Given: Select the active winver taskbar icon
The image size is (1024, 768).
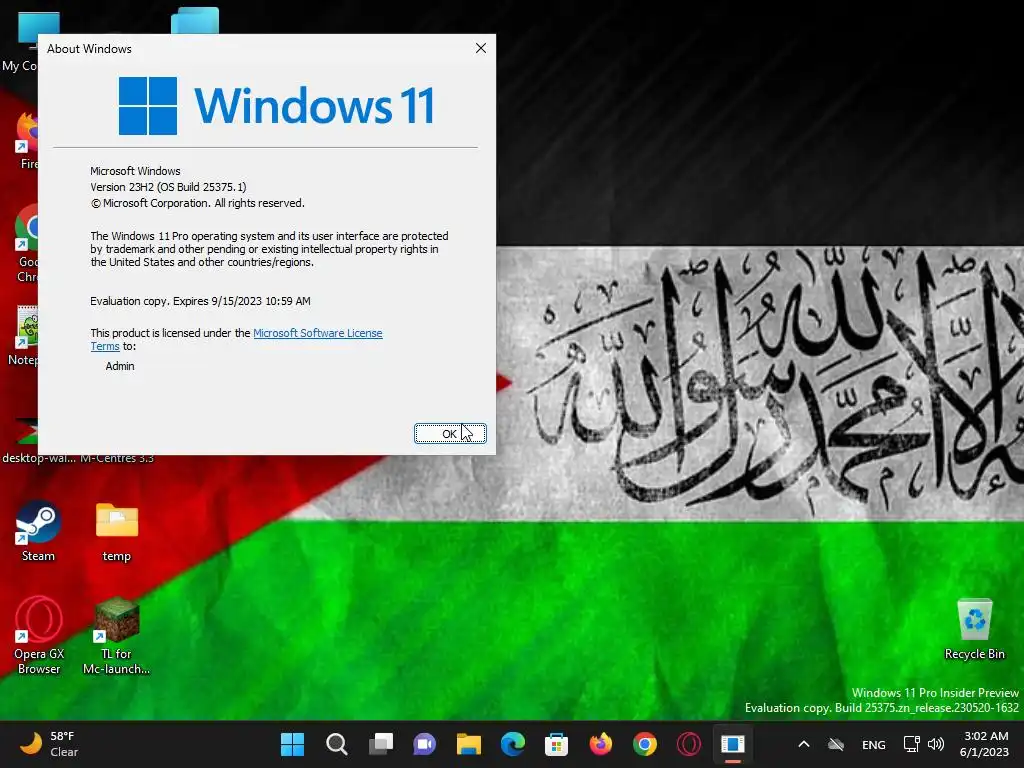Looking at the screenshot, I should [733, 744].
